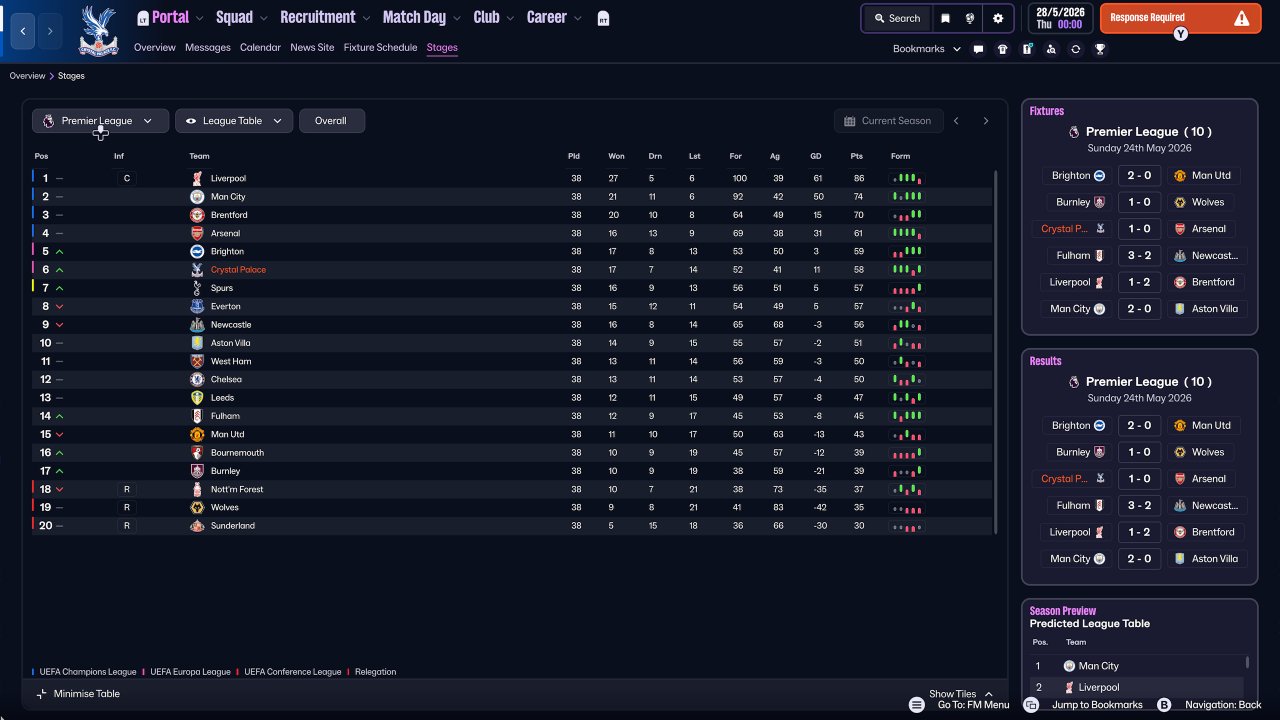This screenshot has width=1280, height=720.
Task: Click Sunderland's crest in the league table
Action: 197,526
